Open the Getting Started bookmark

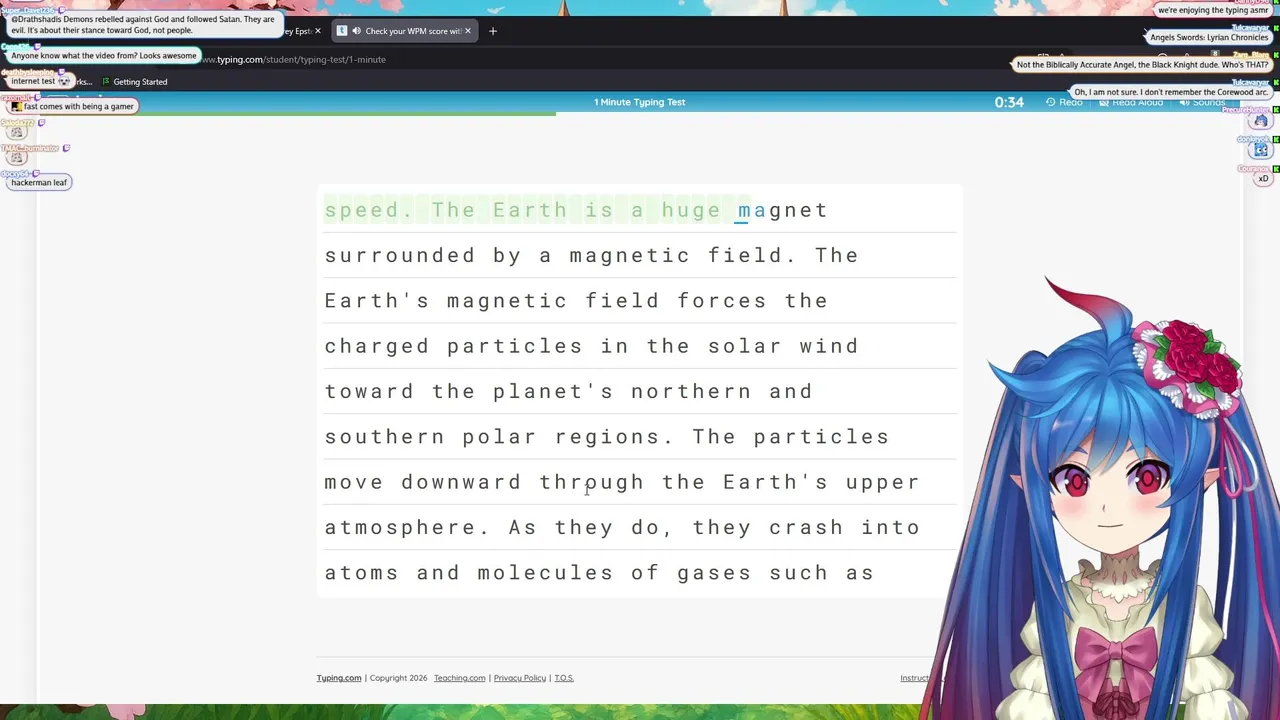tap(134, 82)
